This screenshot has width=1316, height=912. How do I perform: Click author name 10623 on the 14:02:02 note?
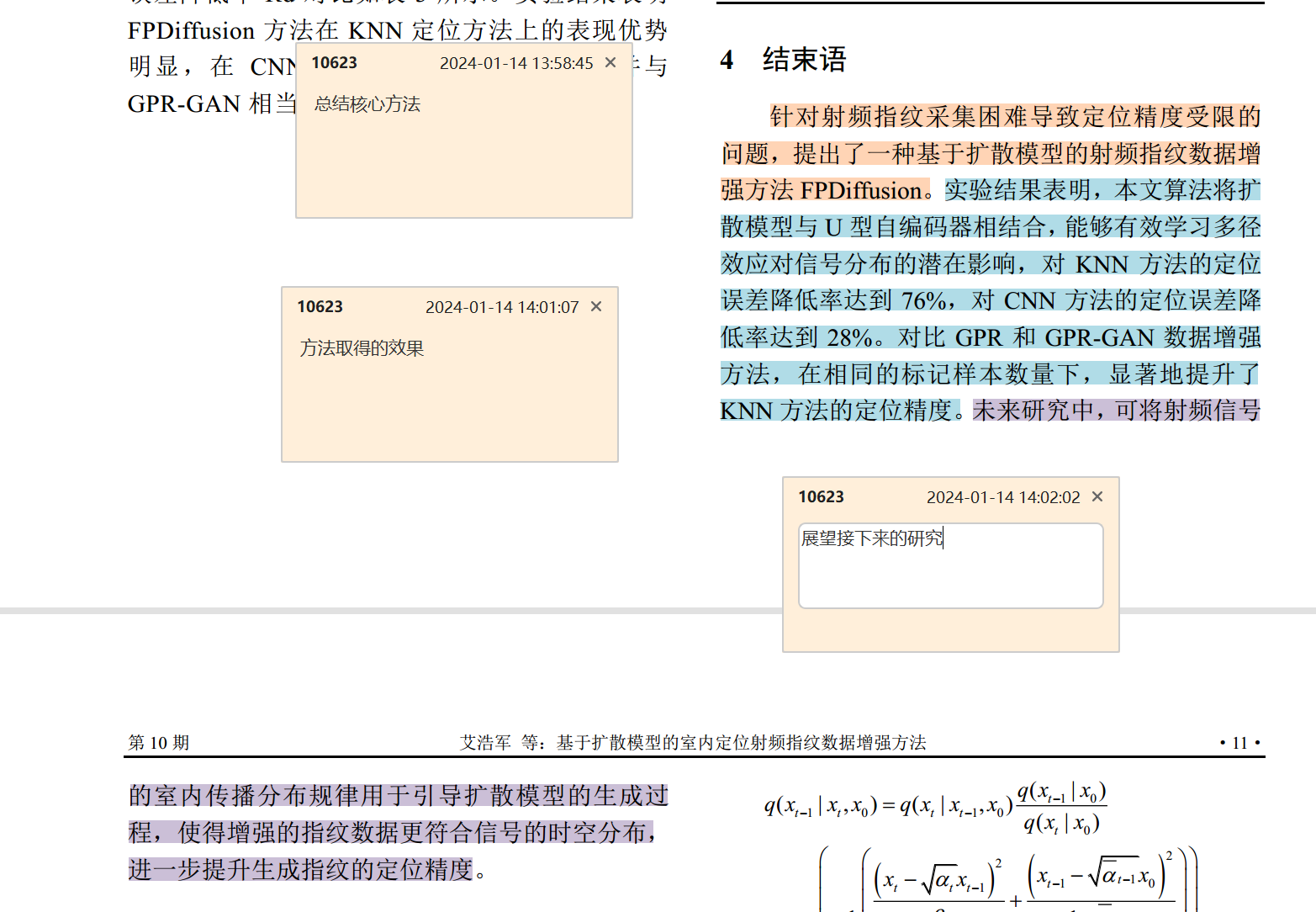click(821, 497)
